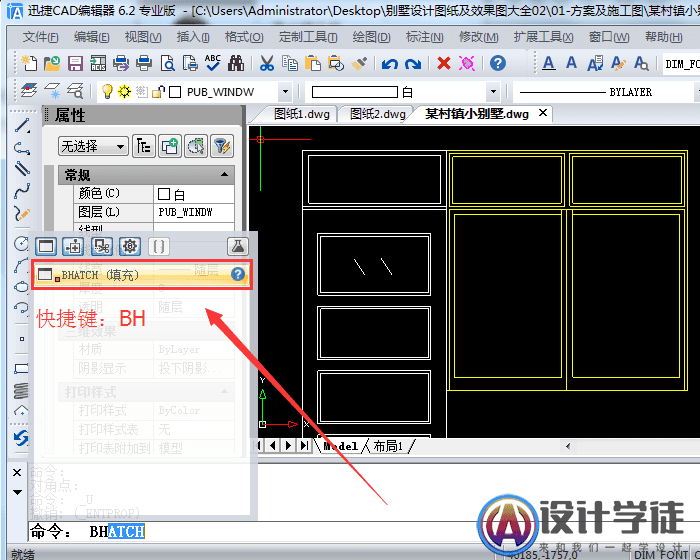700x560 pixels.
Task: Click the color bar swatch in toolbar
Action: click(x=354, y=92)
